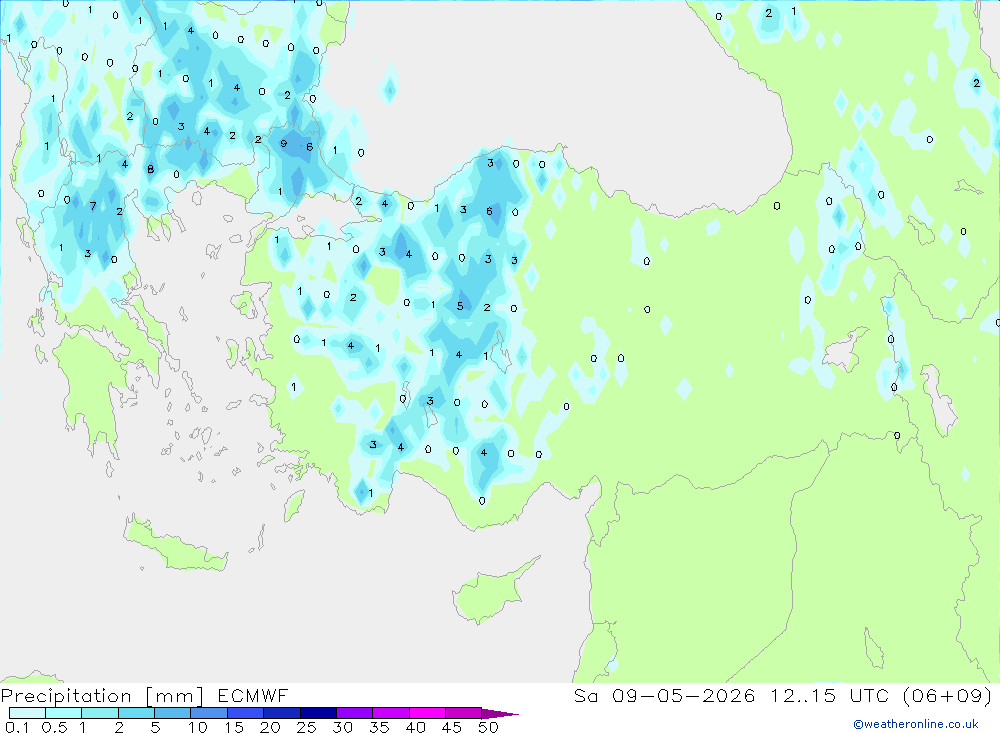Click the '10' legend scale label
Viewport: 1000px width, 733px height.
click(198, 727)
